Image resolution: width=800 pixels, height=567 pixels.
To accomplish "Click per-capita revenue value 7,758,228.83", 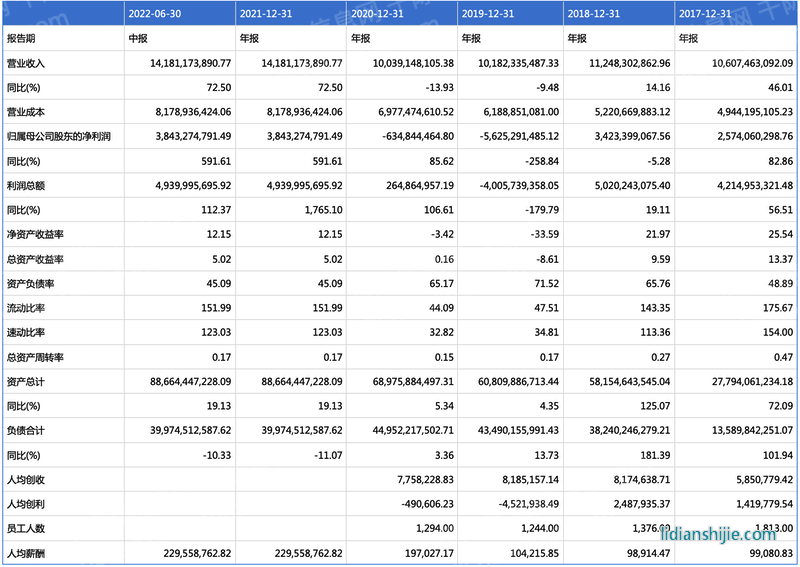I will [426, 479].
